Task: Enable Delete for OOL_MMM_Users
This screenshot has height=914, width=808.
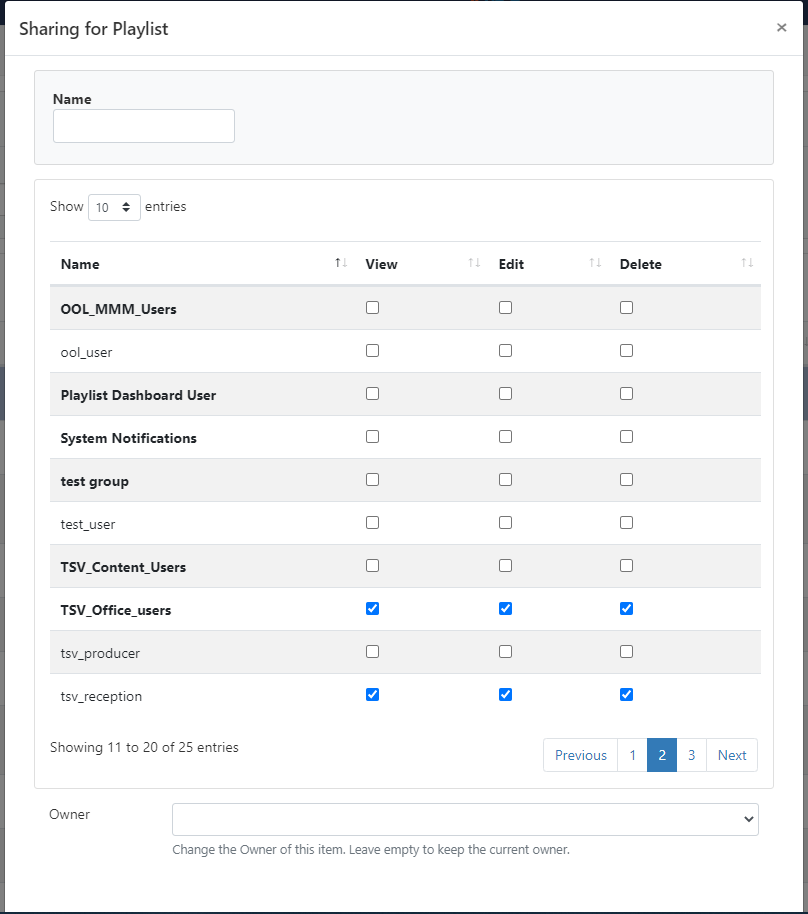Action: click(x=627, y=308)
